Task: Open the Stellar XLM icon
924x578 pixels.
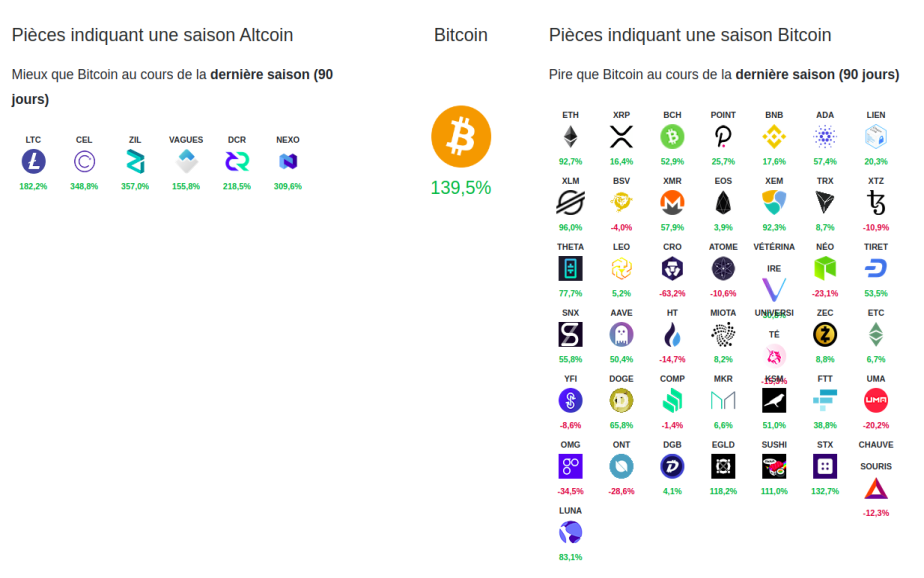Action: [x=570, y=203]
